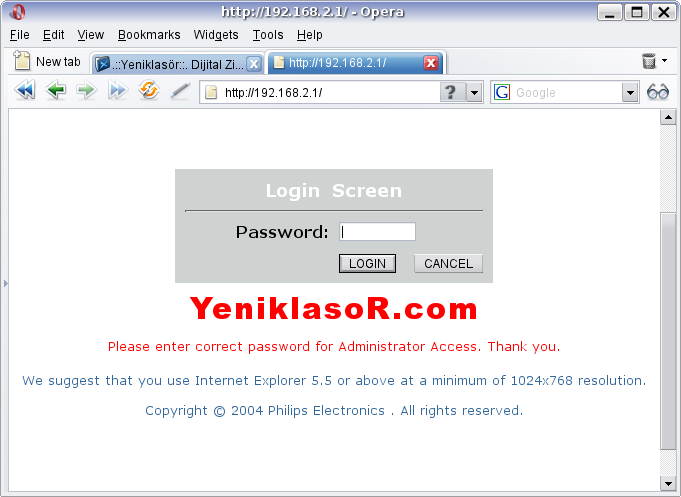Reload the page with orange refresh icon
Viewport: 681px width, 497px height.
149,90
